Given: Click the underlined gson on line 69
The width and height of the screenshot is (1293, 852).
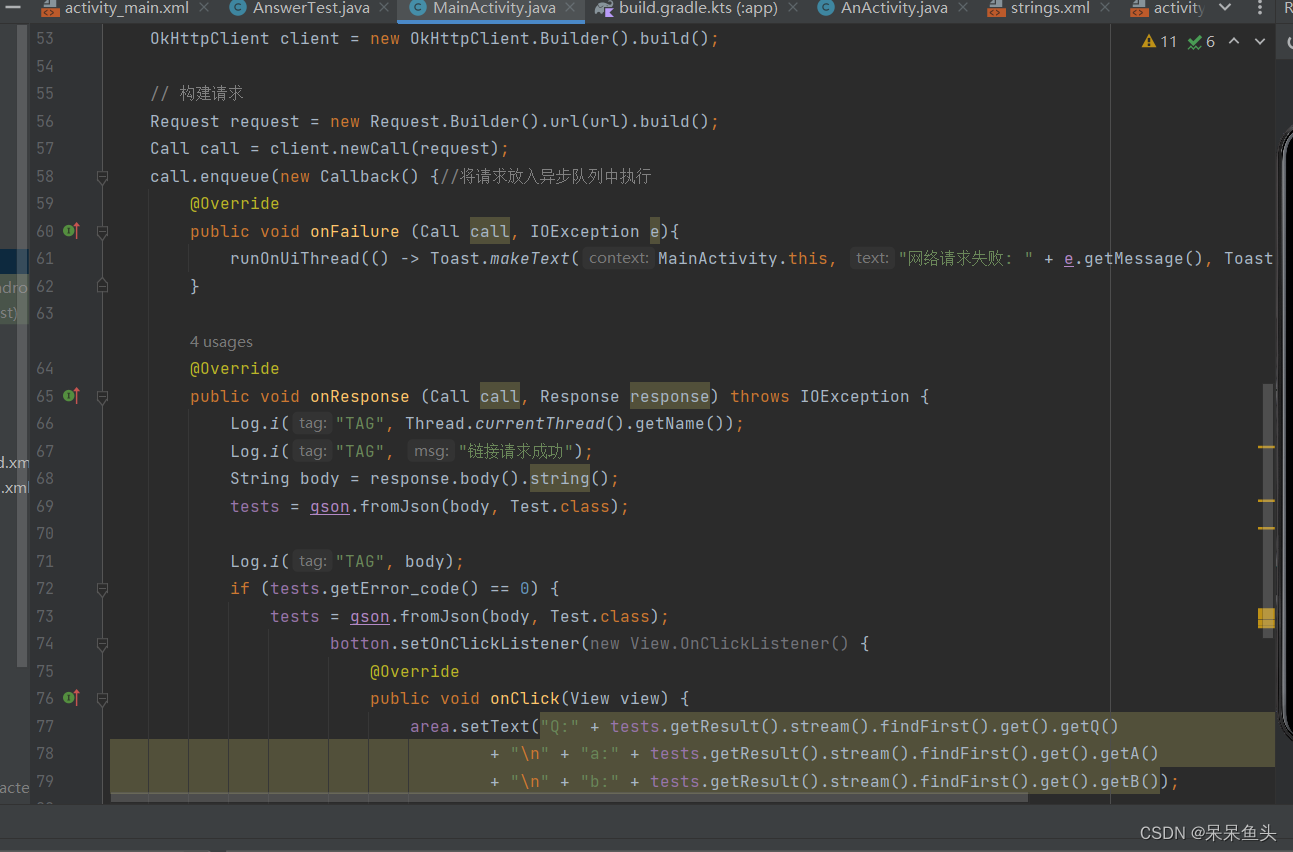Looking at the screenshot, I should pyautogui.click(x=330, y=506).
